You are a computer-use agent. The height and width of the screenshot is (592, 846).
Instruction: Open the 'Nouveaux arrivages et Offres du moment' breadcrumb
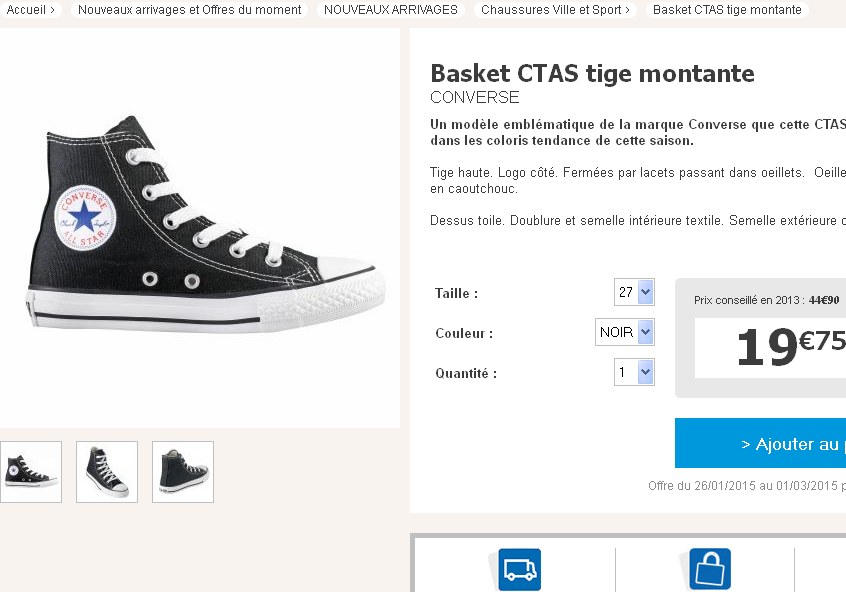(x=189, y=10)
